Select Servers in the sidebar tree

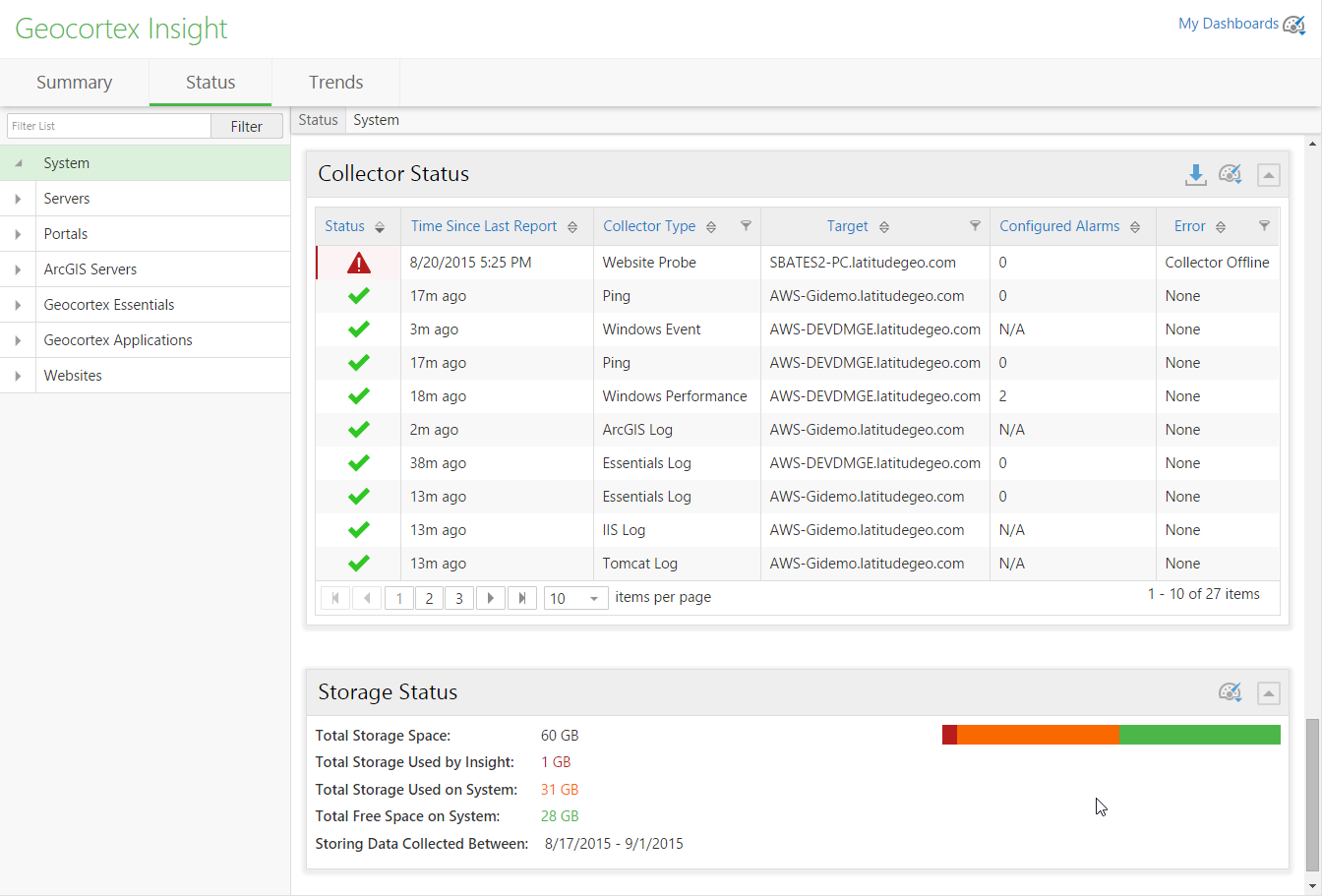click(67, 199)
